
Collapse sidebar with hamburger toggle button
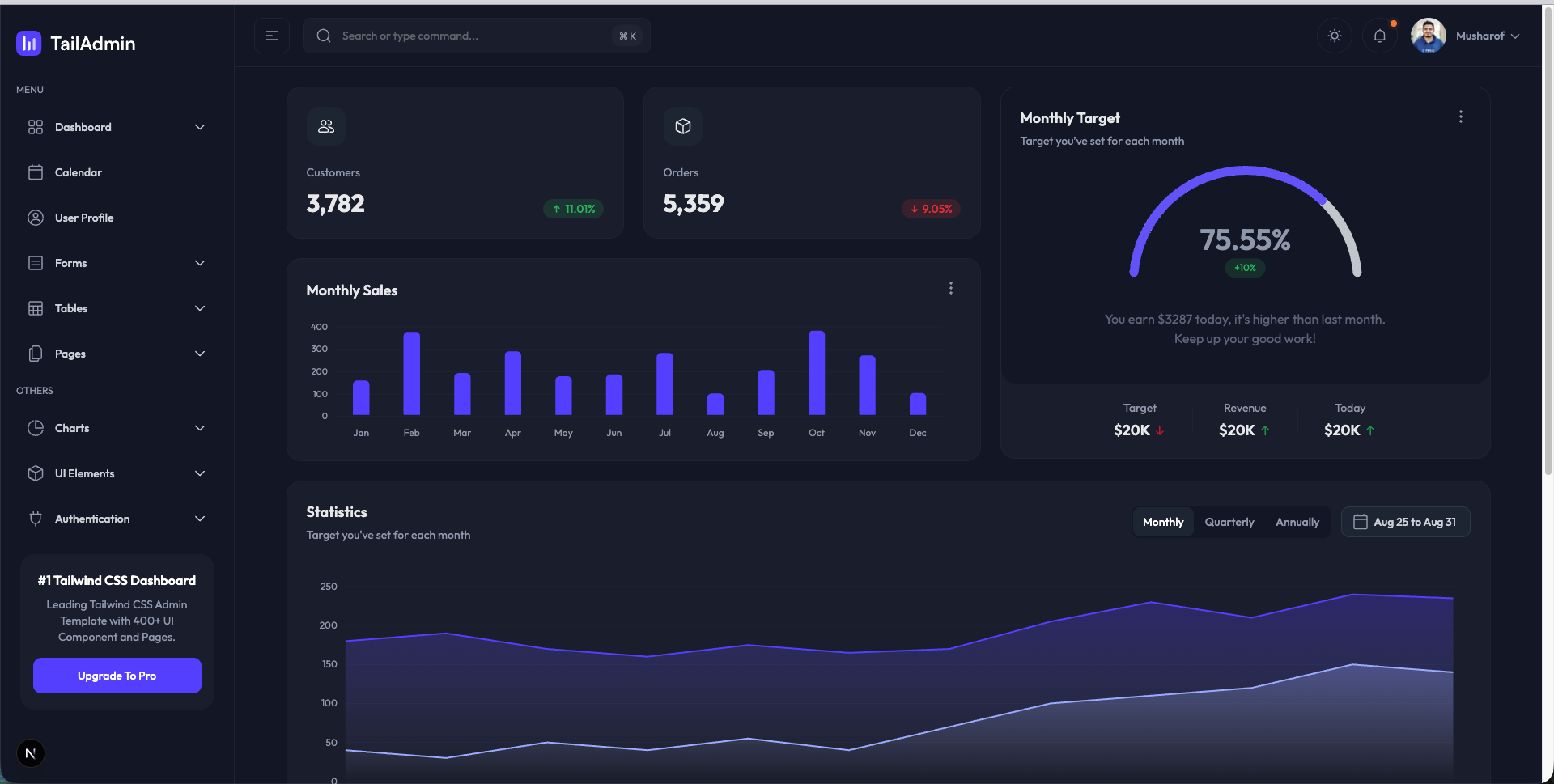(272, 36)
